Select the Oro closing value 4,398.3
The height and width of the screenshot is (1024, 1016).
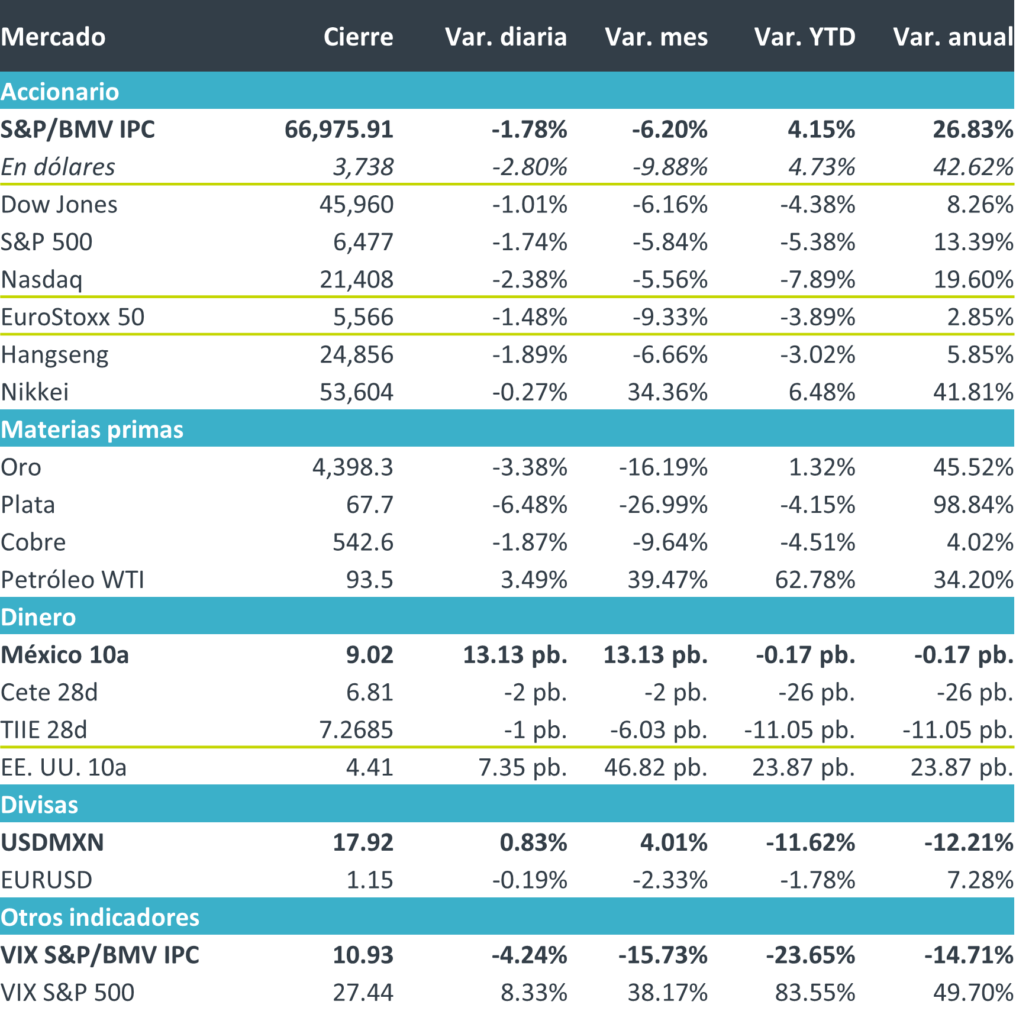[355, 467]
